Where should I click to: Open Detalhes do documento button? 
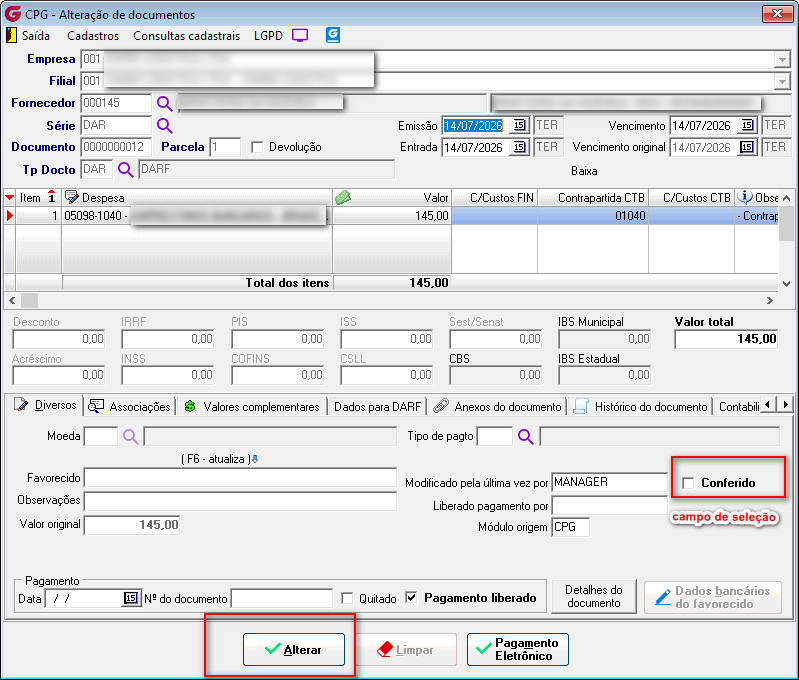[594, 596]
